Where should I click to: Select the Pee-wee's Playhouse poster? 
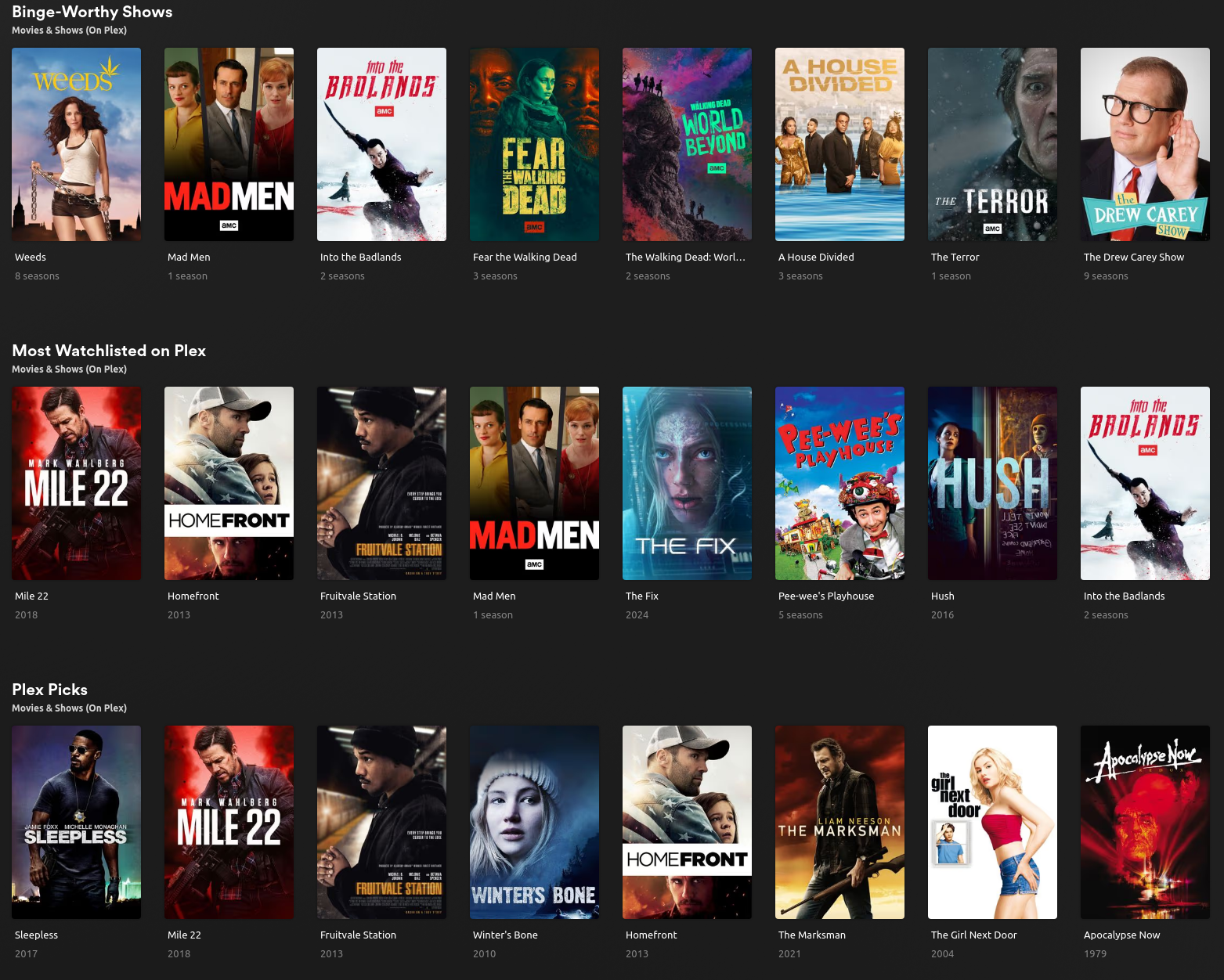coord(839,483)
